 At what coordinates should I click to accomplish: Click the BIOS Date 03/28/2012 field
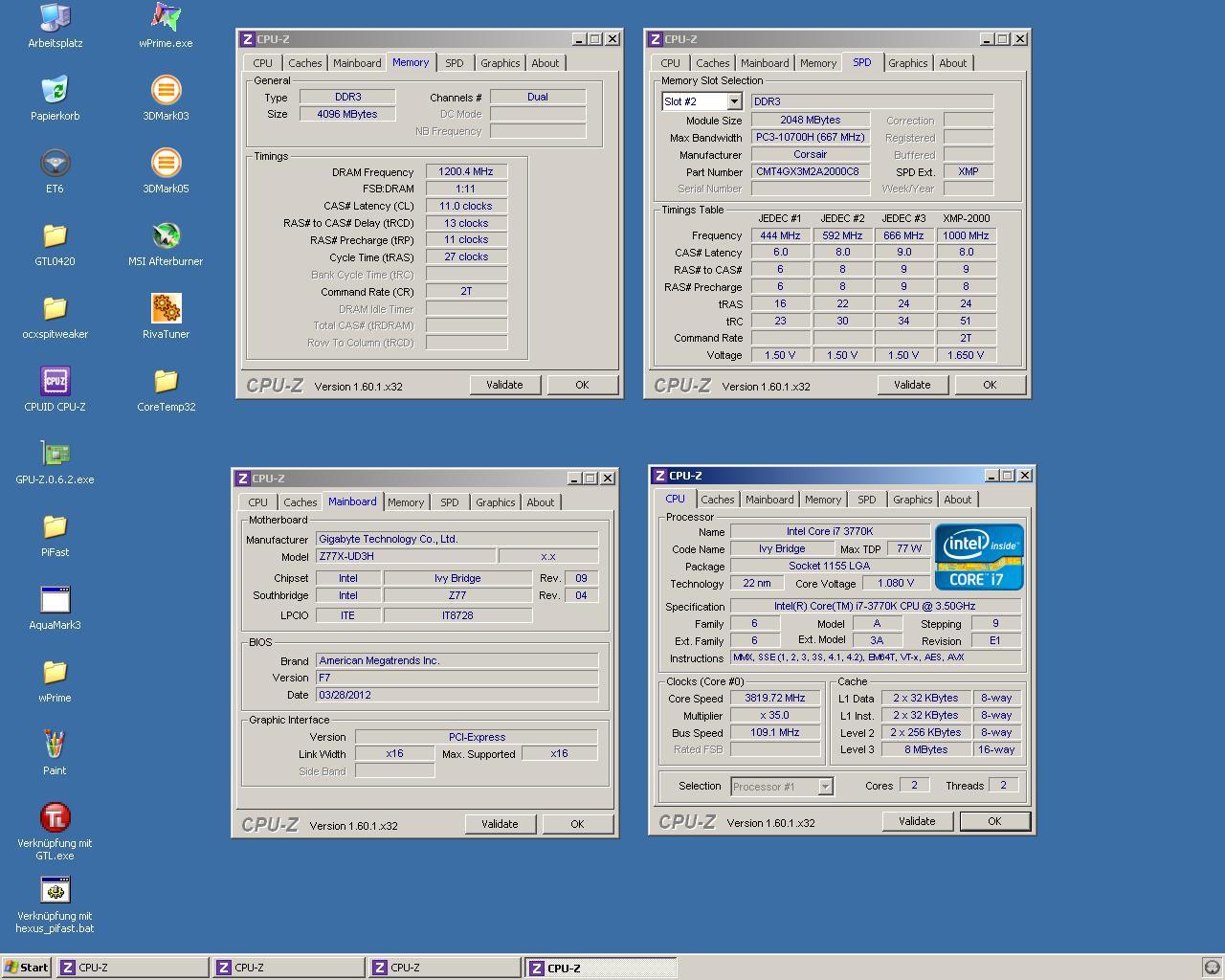click(x=457, y=696)
